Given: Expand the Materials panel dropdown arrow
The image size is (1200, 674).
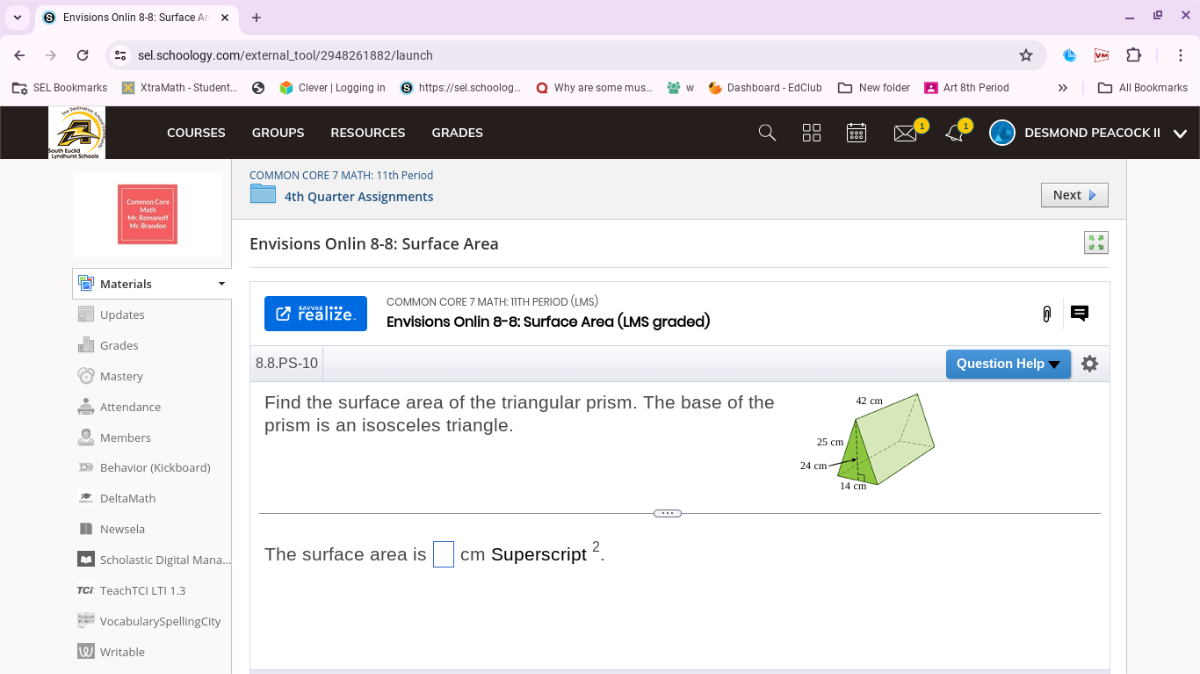Looking at the screenshot, I should [221, 283].
